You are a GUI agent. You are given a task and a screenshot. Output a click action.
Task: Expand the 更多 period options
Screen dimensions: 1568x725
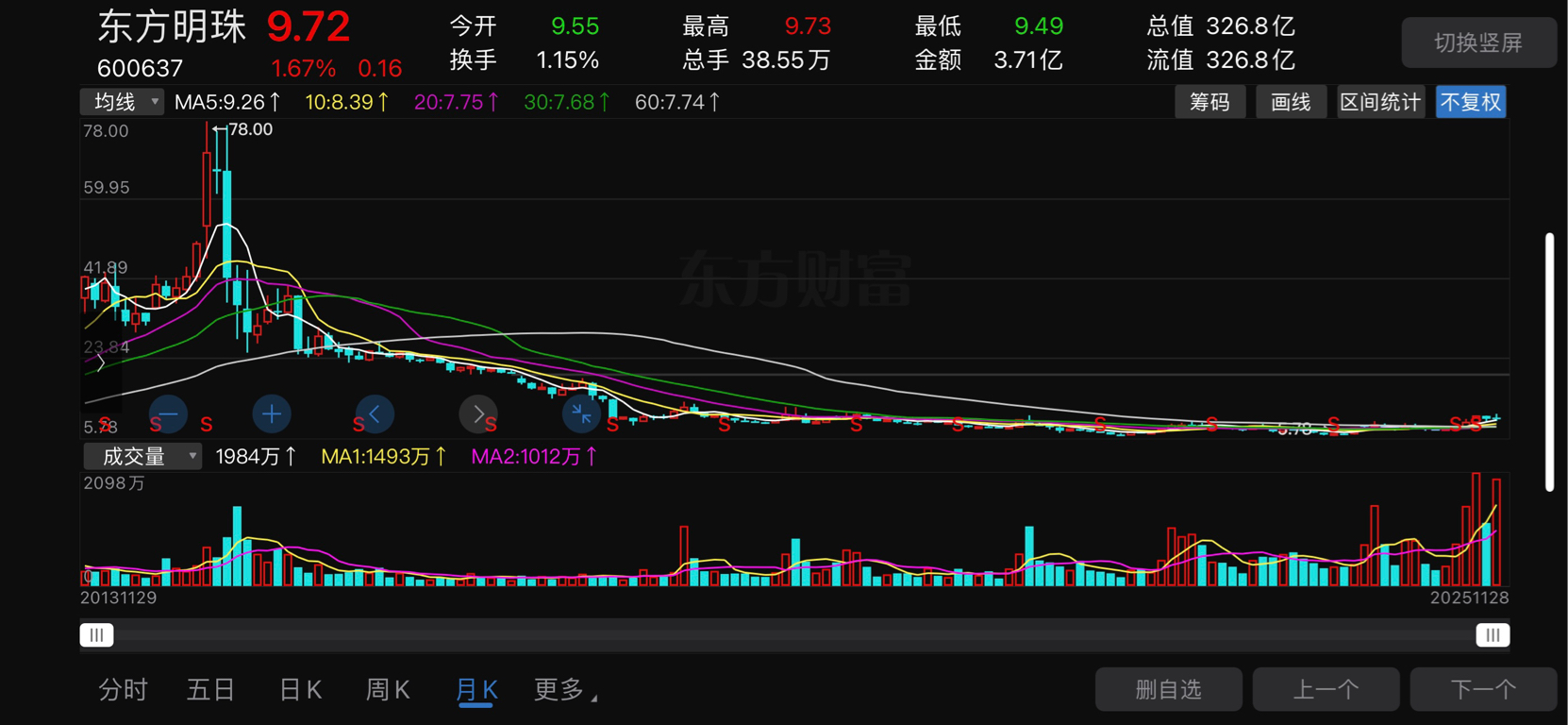(564, 690)
